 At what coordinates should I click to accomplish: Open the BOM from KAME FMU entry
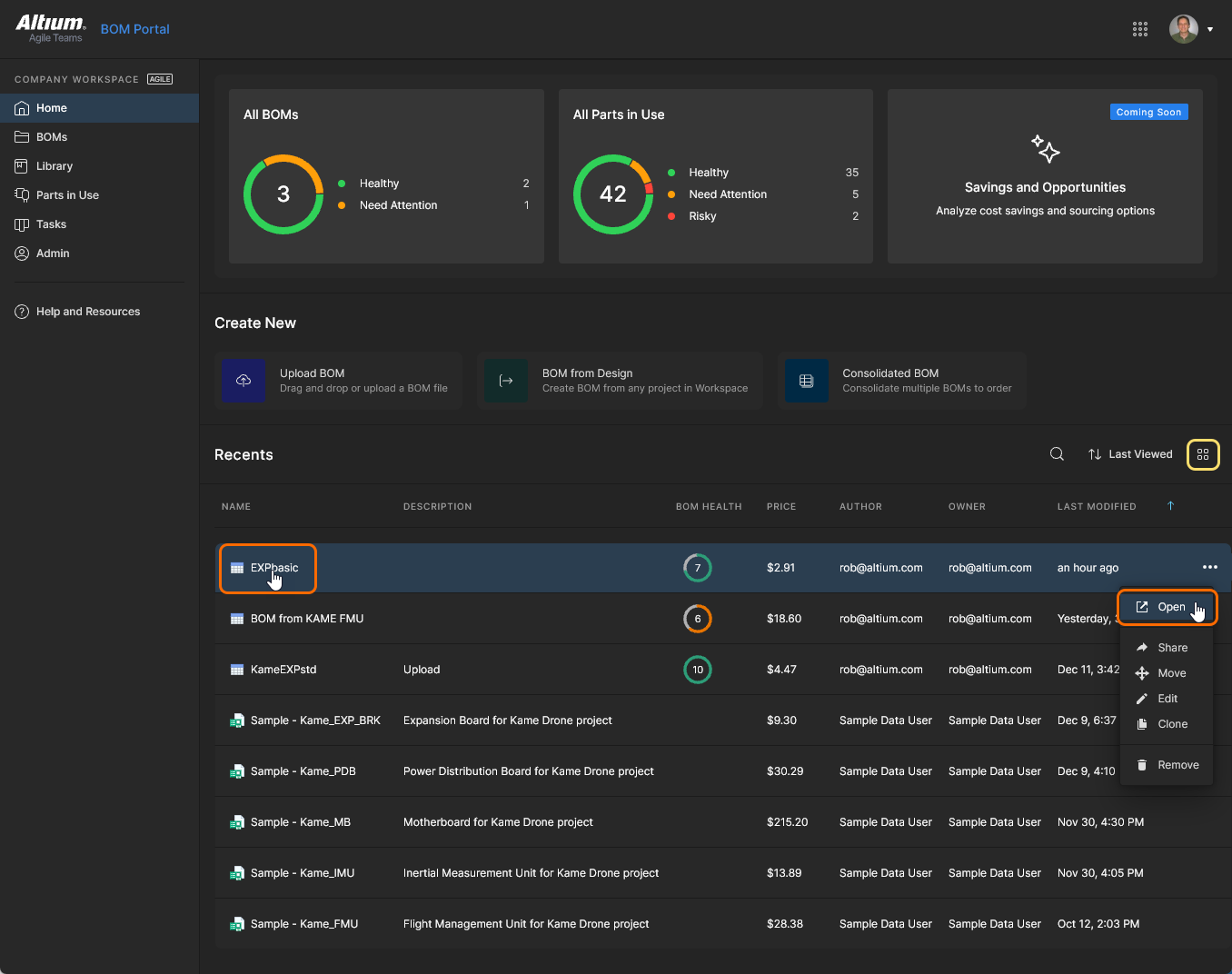coord(307,619)
